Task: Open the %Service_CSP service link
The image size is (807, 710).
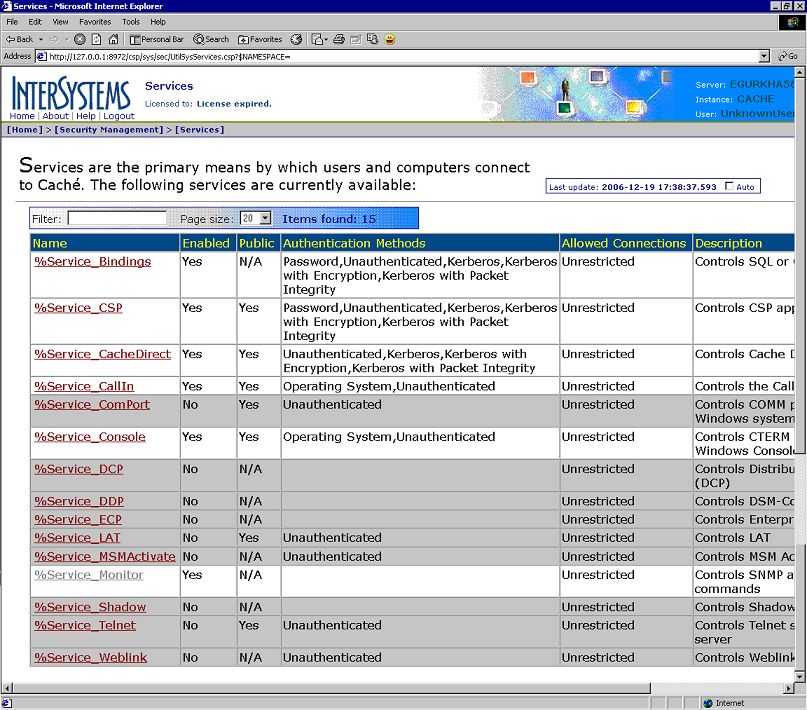Action: 78,308
